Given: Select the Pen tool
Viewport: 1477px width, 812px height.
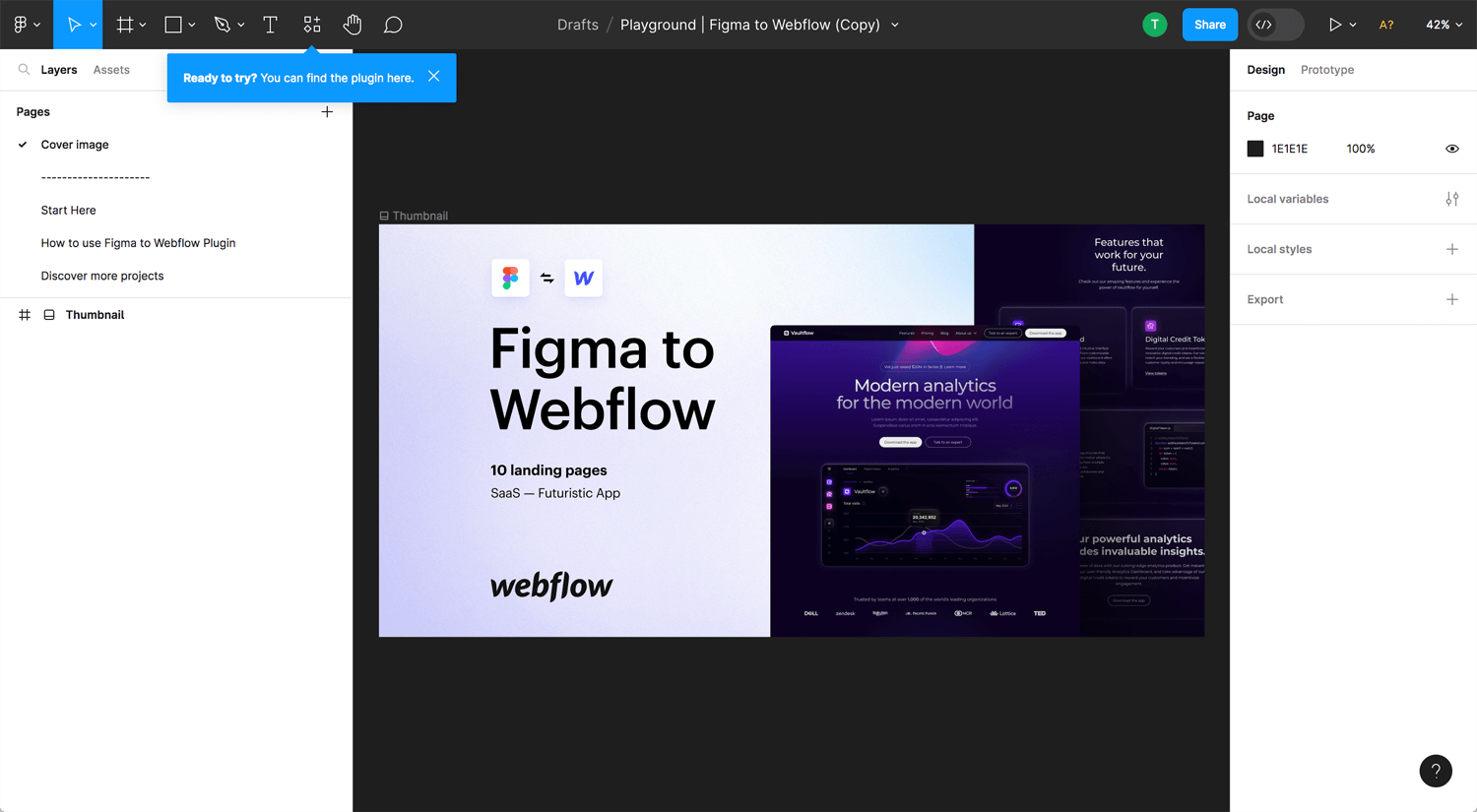Looking at the screenshot, I should (x=223, y=25).
